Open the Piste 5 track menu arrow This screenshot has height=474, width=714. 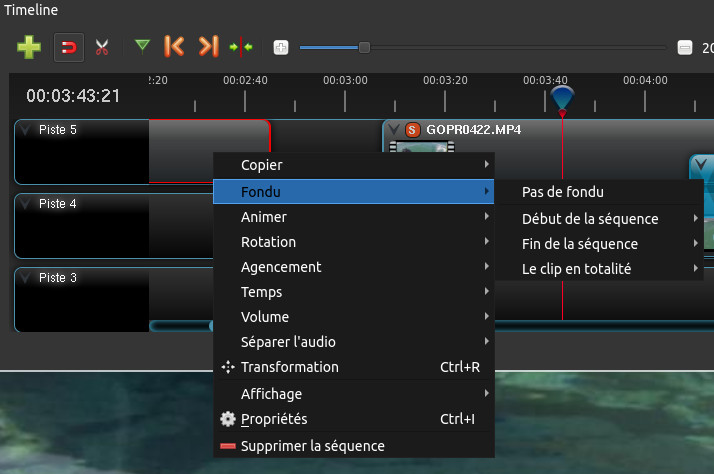coord(25,129)
